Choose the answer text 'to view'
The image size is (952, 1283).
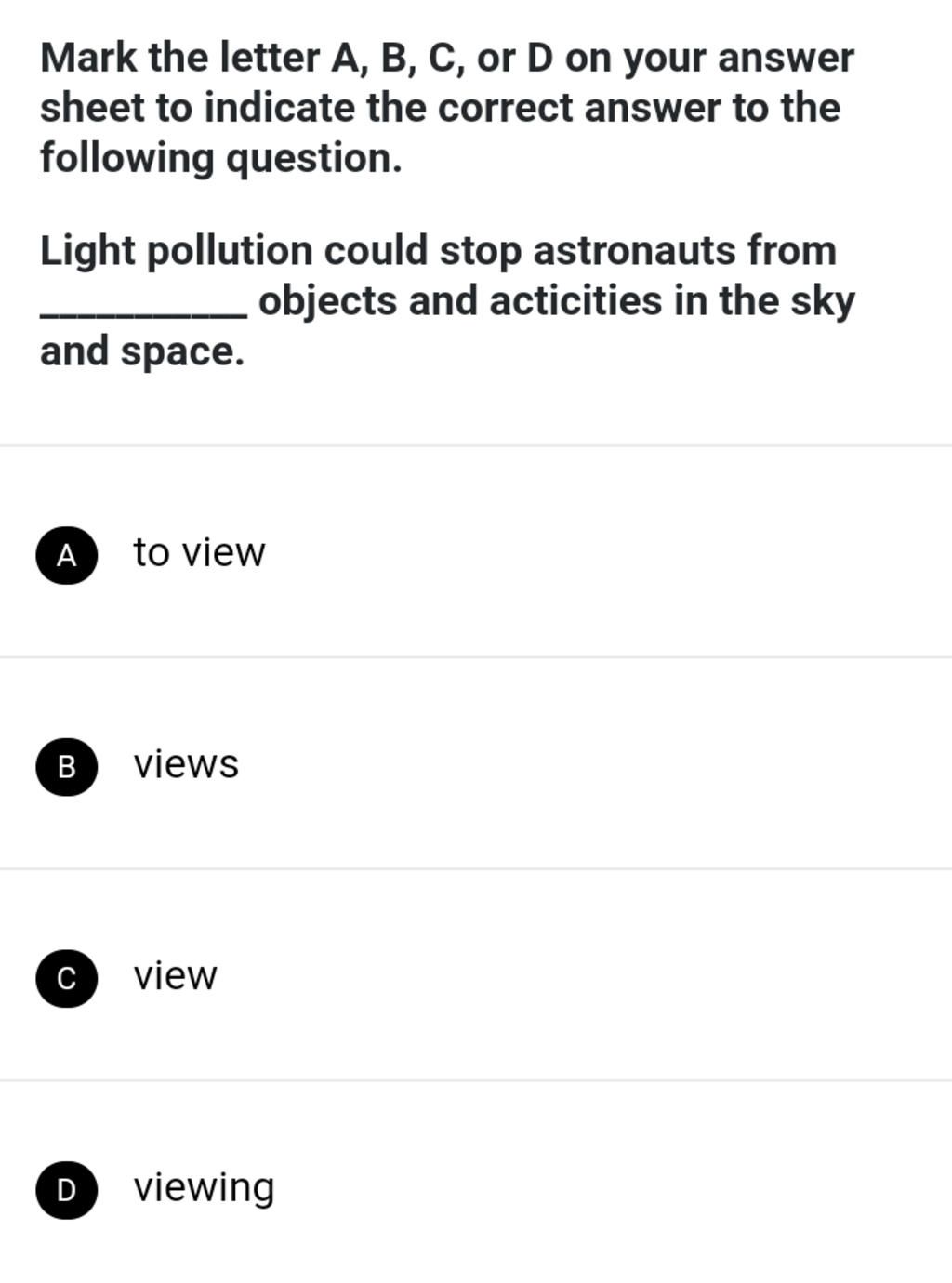199,552
